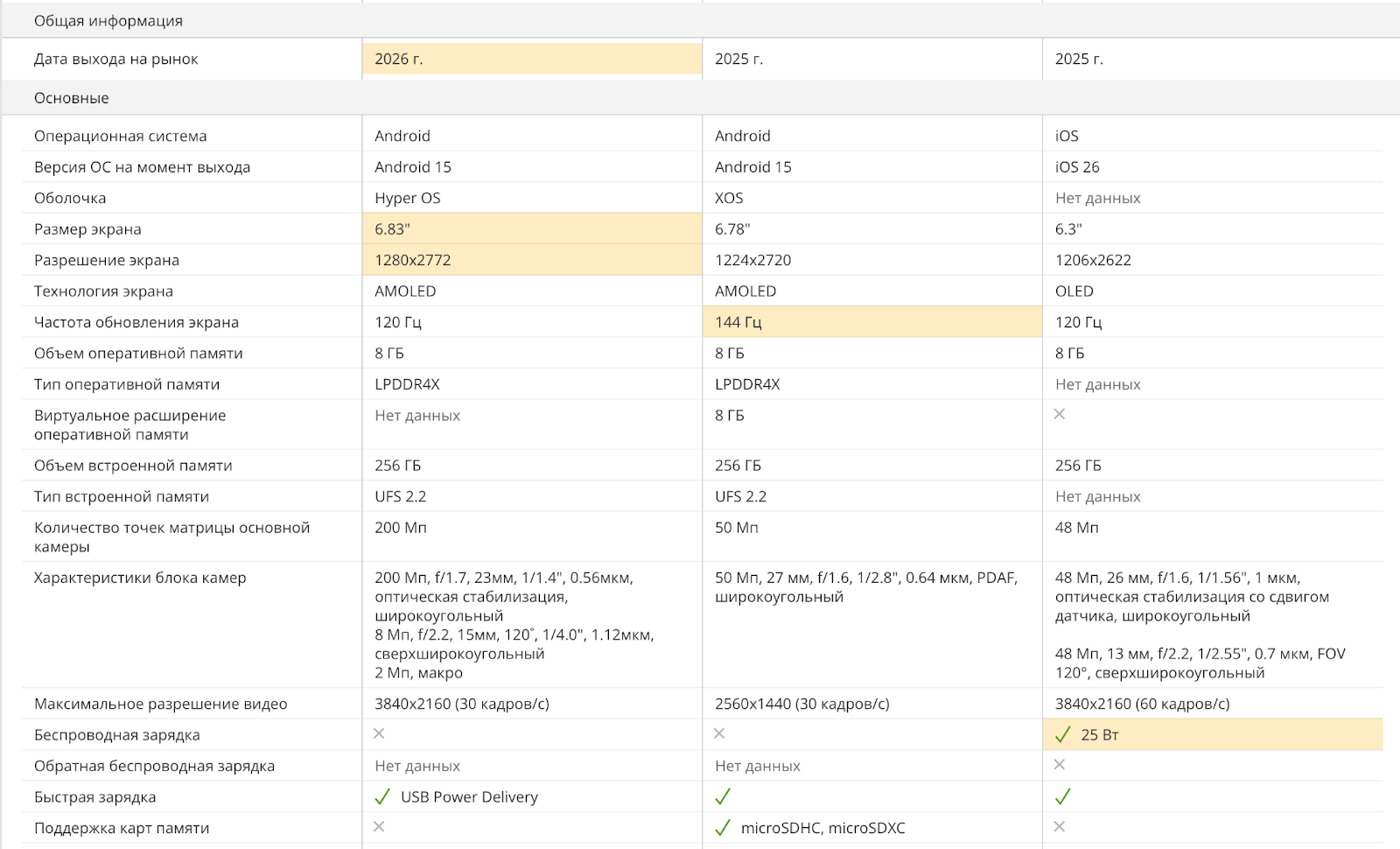Click the Поддержка карт памяти cross for the iOS phone

point(1060,827)
